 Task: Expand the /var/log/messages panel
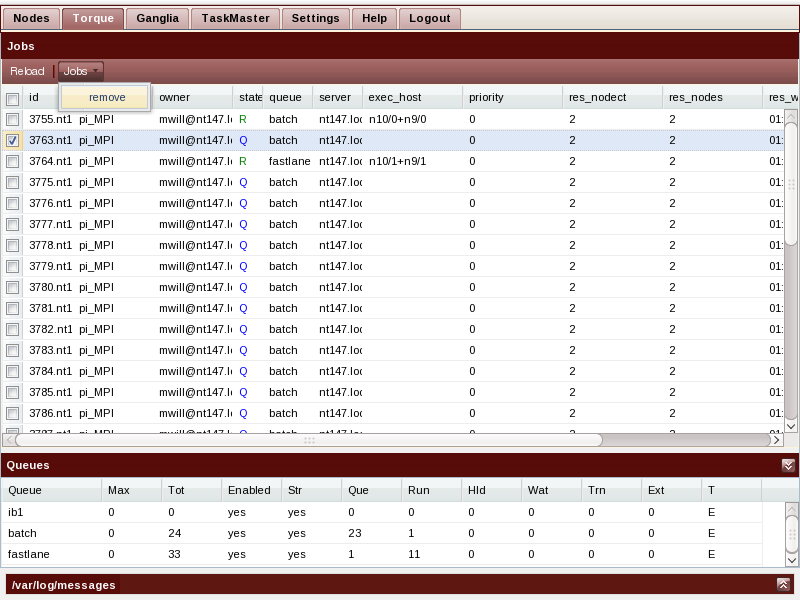point(783,585)
